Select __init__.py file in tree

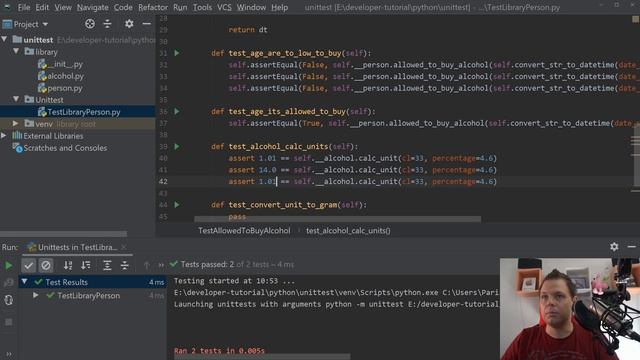[x=60, y=64]
